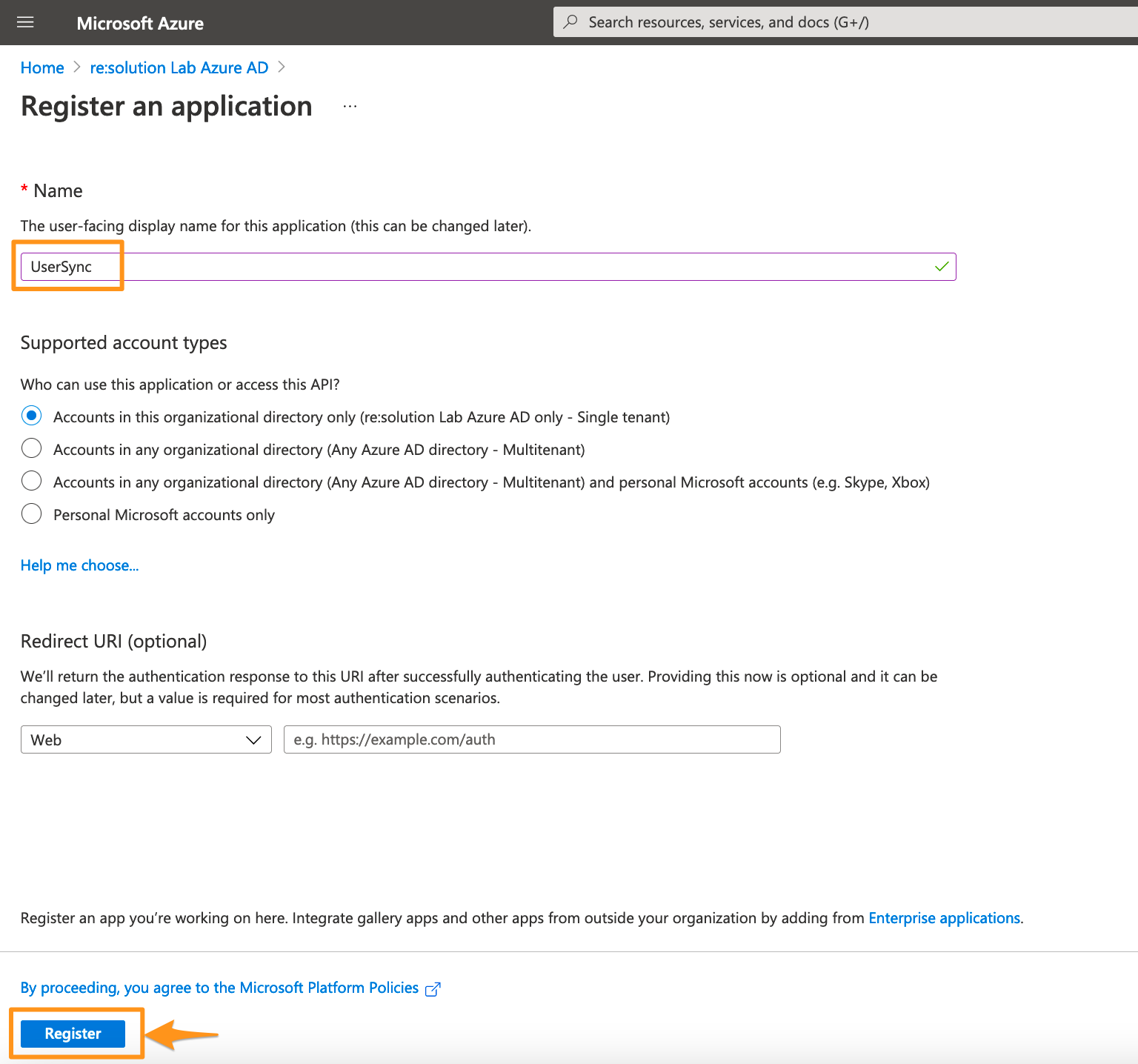Open the Help me choose link
This screenshot has height=1064, width=1138.
79,565
